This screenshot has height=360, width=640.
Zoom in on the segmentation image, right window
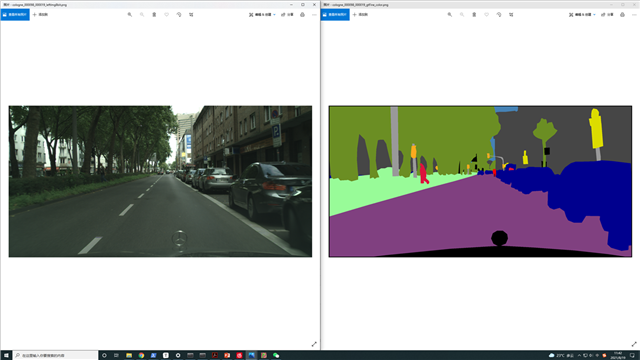(x=450, y=15)
